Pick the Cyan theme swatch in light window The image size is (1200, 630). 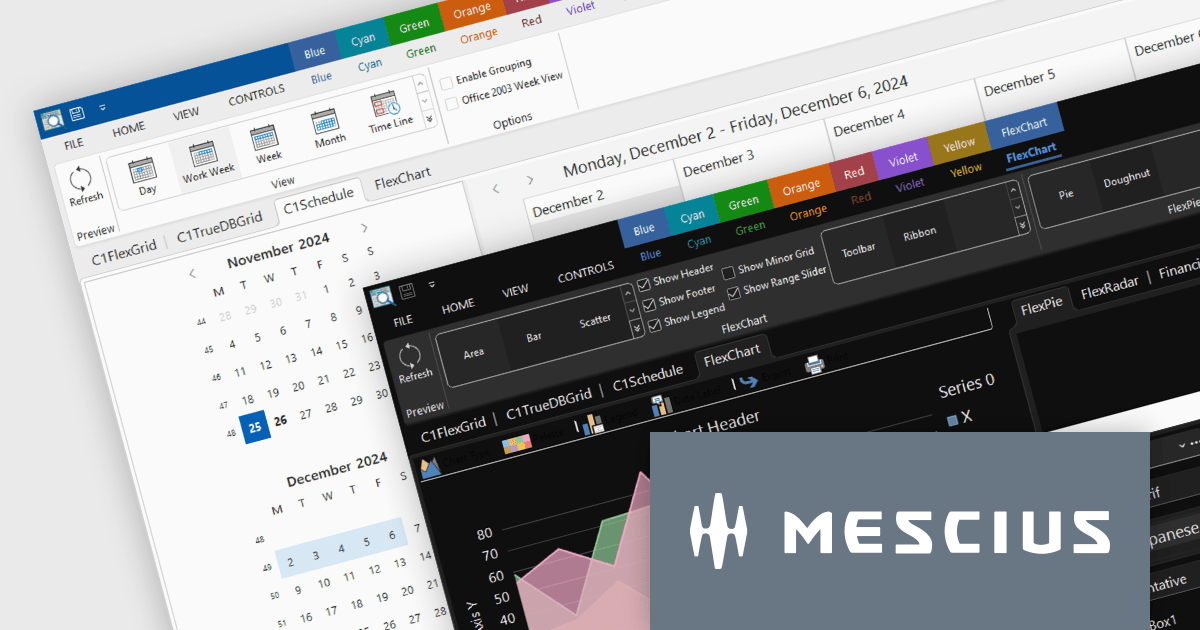[362, 40]
